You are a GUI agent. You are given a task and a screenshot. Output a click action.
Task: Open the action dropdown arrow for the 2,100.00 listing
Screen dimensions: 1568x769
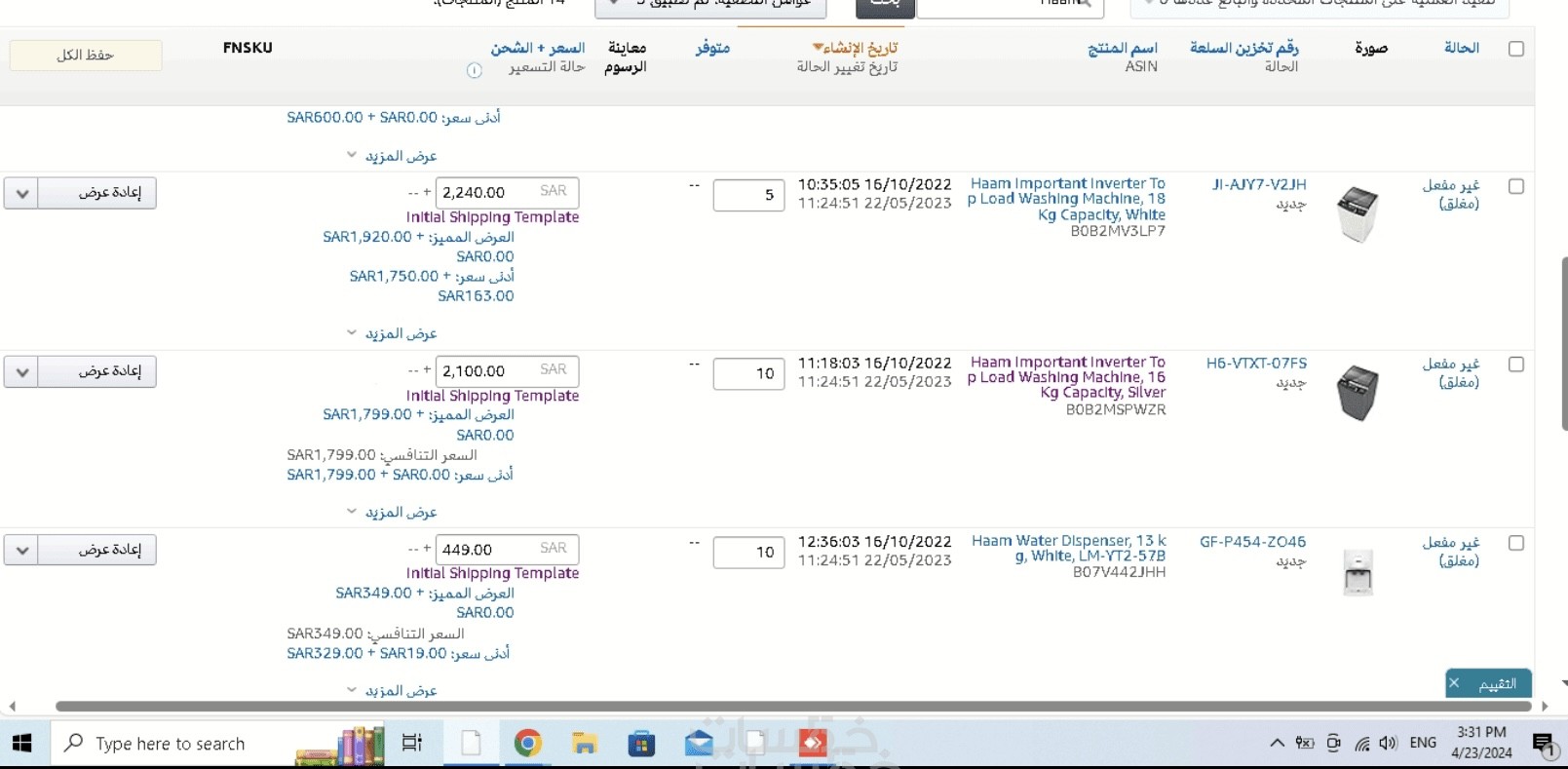21,371
